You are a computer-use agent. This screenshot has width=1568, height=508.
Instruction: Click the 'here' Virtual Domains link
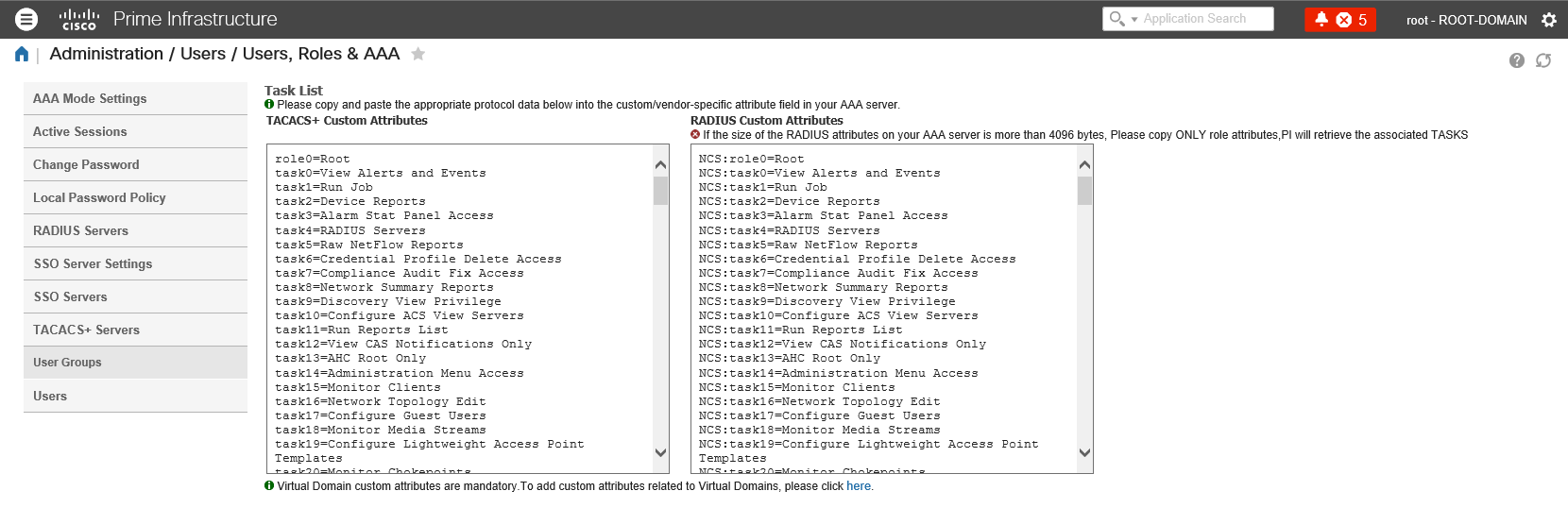click(859, 486)
